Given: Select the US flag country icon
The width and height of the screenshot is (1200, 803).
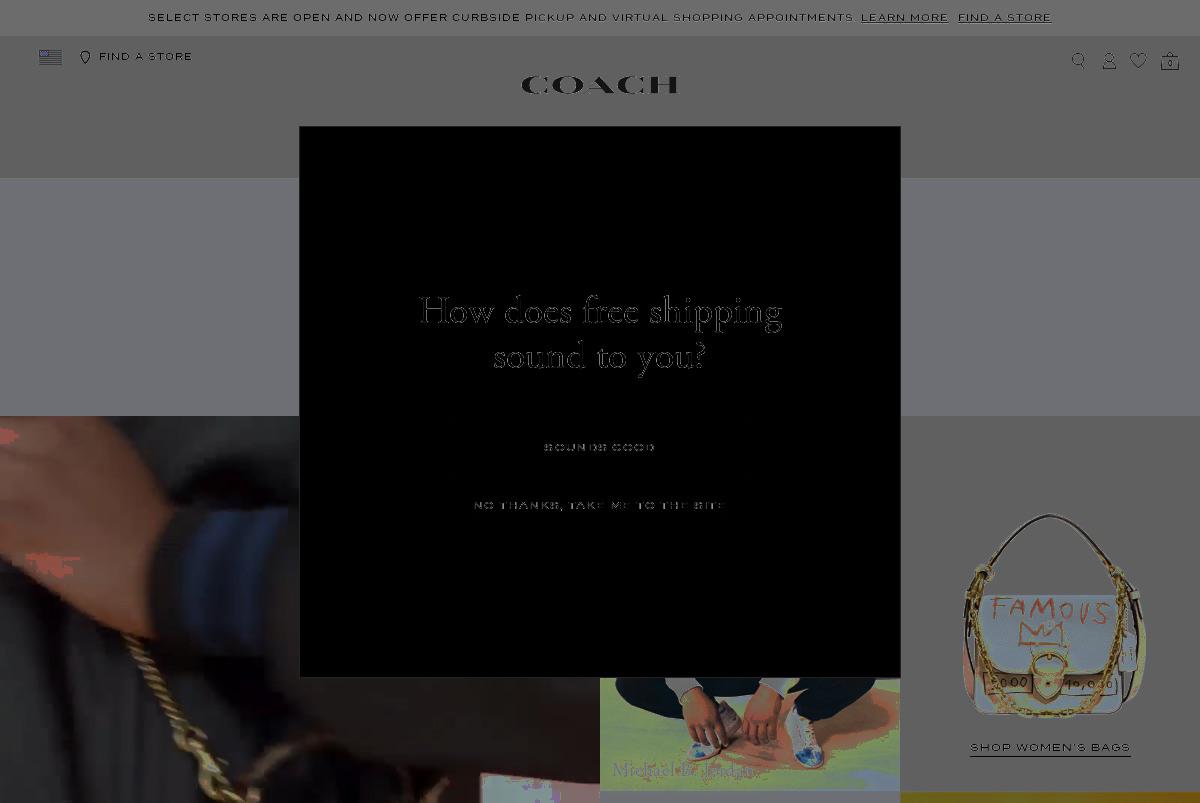Looking at the screenshot, I should 50,57.
